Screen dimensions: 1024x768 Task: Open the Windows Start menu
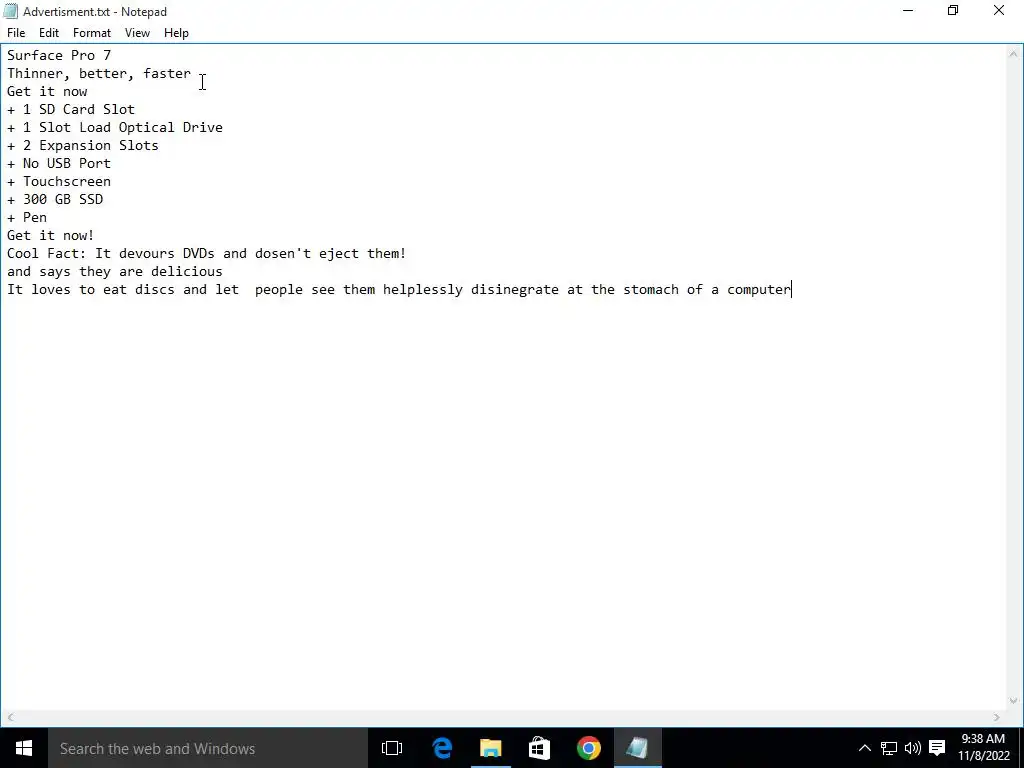pyautogui.click(x=24, y=748)
